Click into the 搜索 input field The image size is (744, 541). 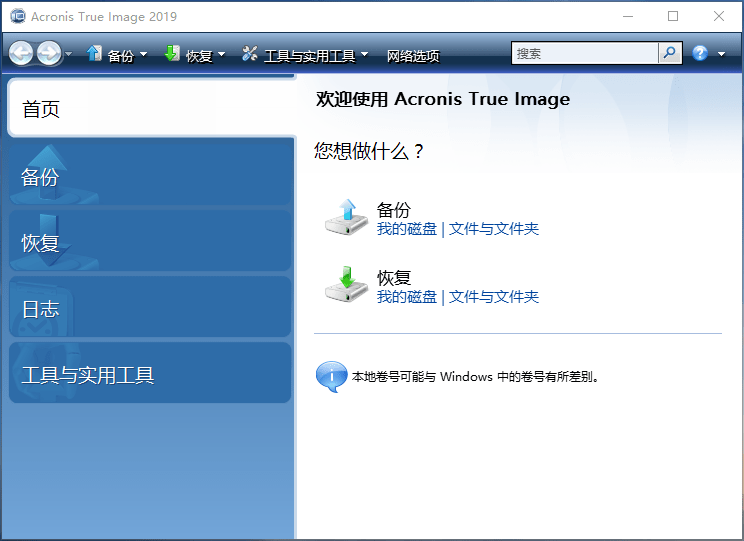tap(585, 53)
